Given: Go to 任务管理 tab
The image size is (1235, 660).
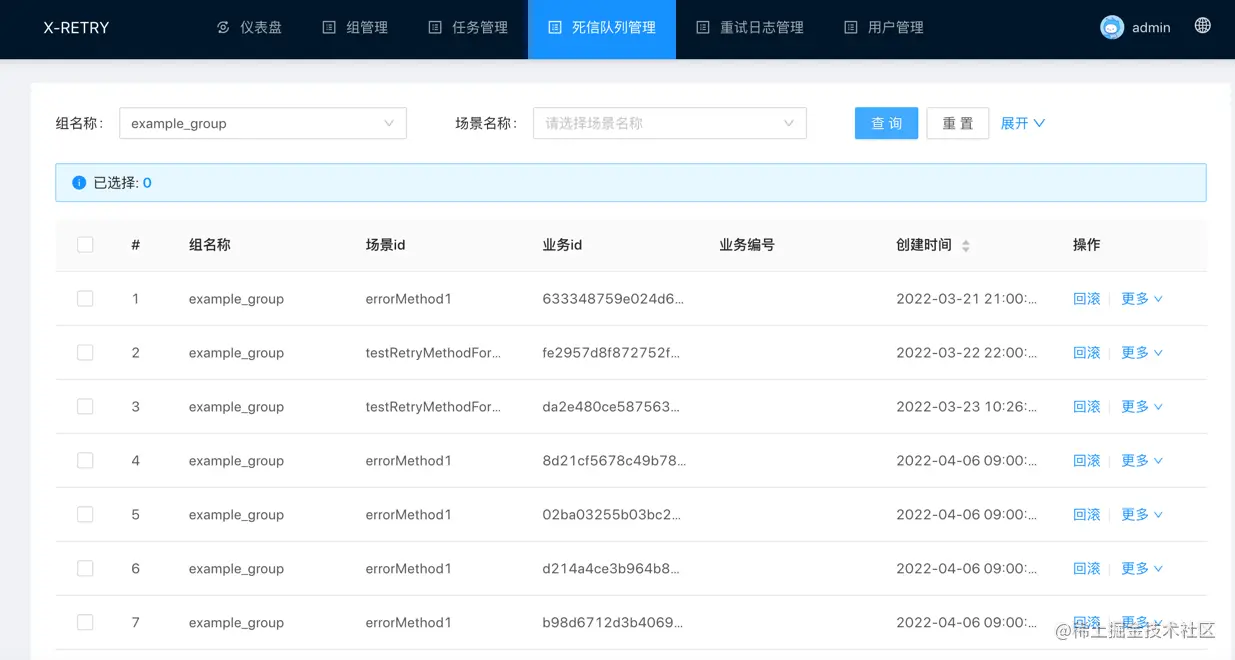Looking at the screenshot, I should [468, 29].
